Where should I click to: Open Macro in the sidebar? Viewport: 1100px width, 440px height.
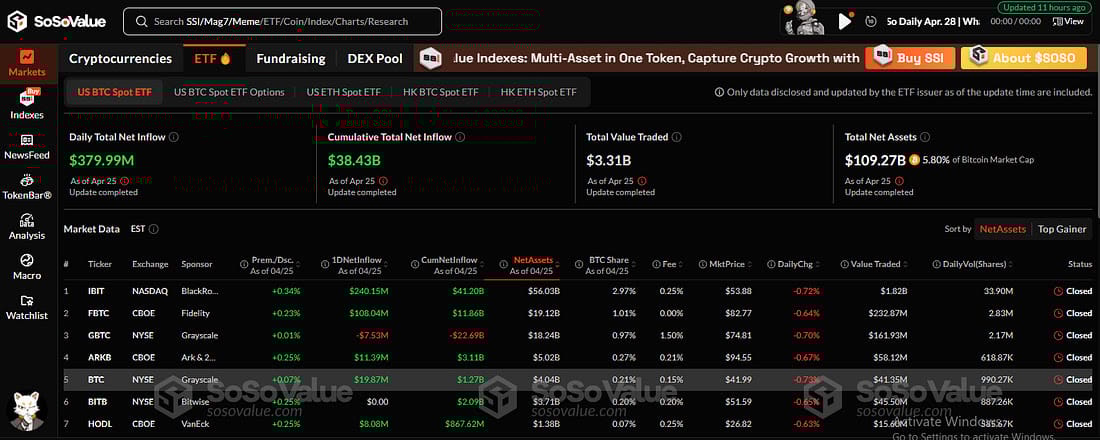[27, 267]
